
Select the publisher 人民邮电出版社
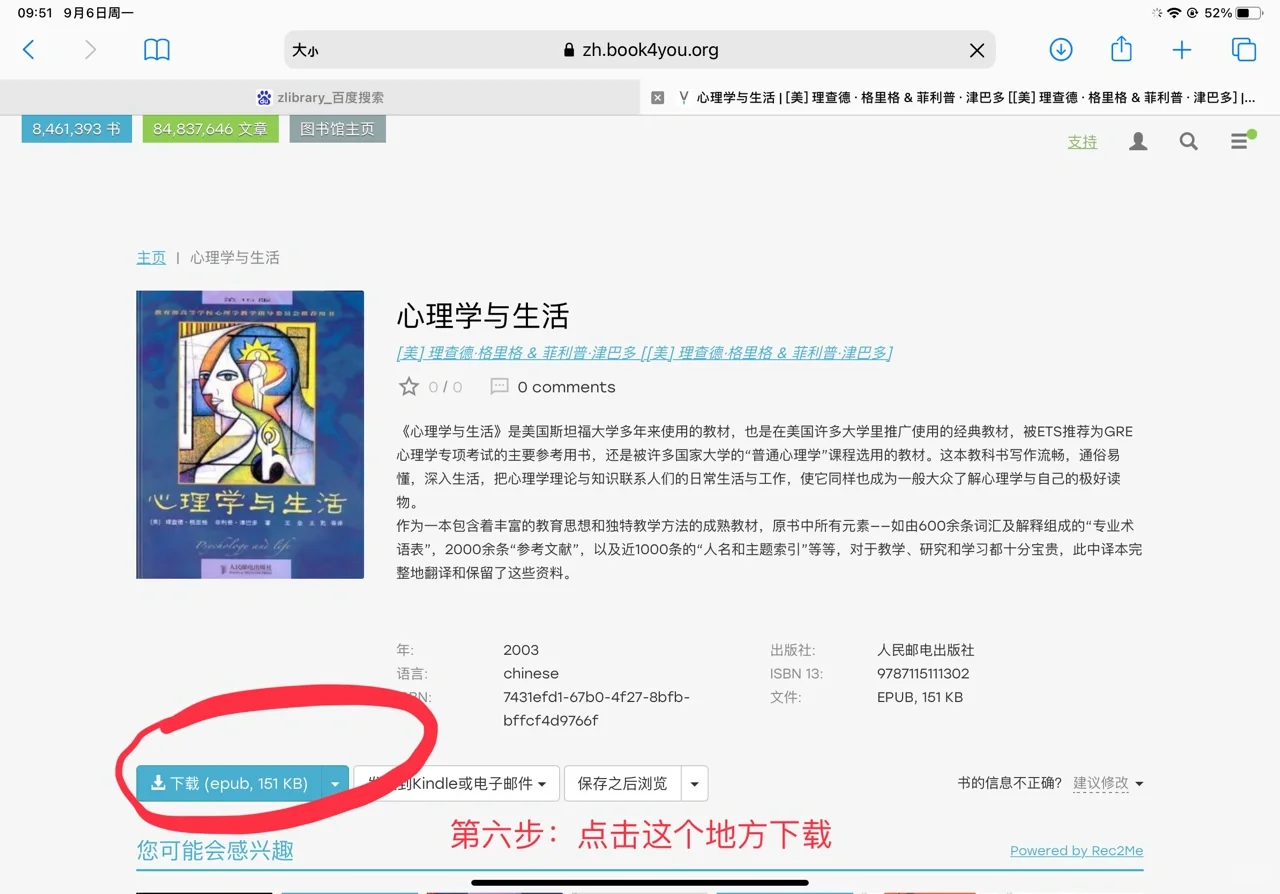click(x=925, y=650)
